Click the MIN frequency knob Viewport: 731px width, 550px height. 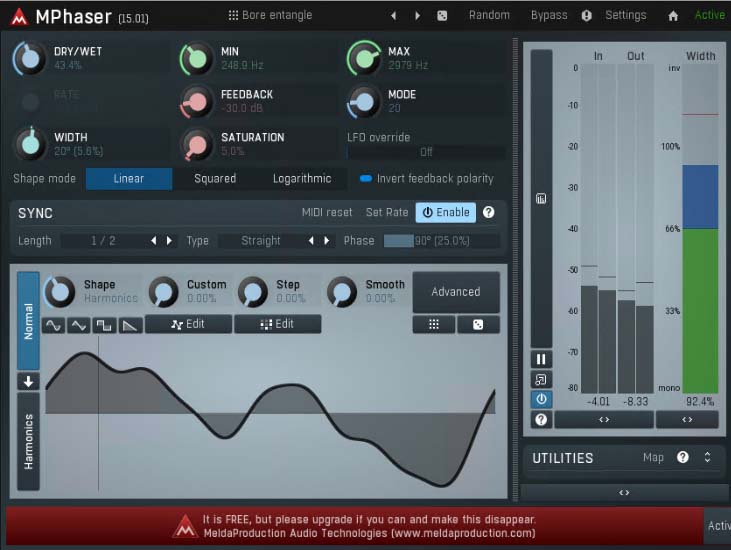197,59
